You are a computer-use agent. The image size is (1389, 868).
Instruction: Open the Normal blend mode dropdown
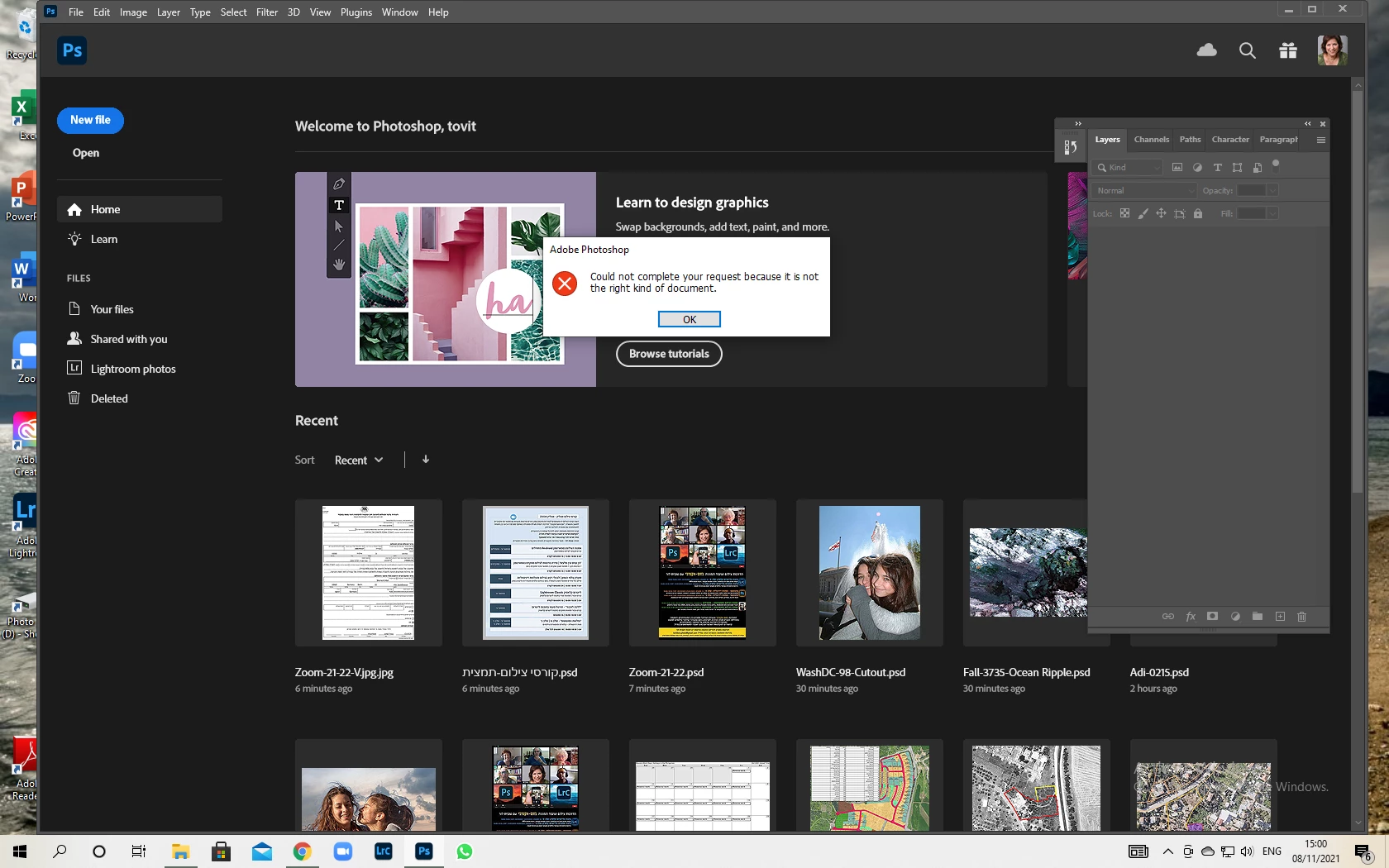(x=1145, y=190)
